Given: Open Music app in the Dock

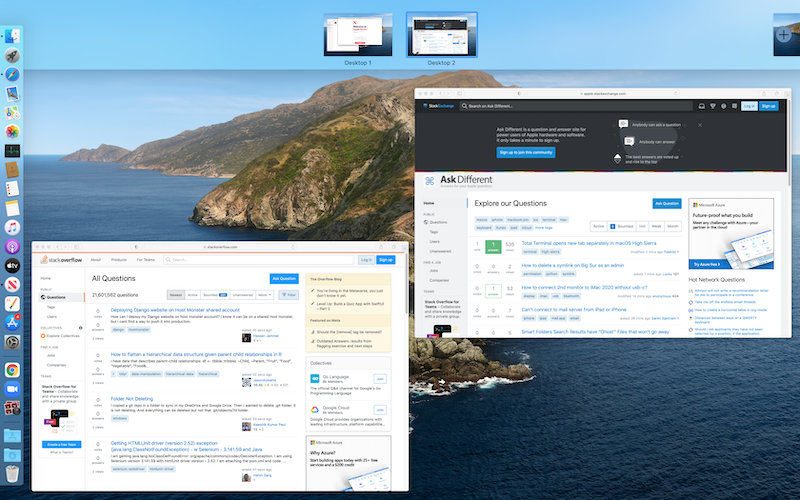Looking at the screenshot, I should (12, 227).
